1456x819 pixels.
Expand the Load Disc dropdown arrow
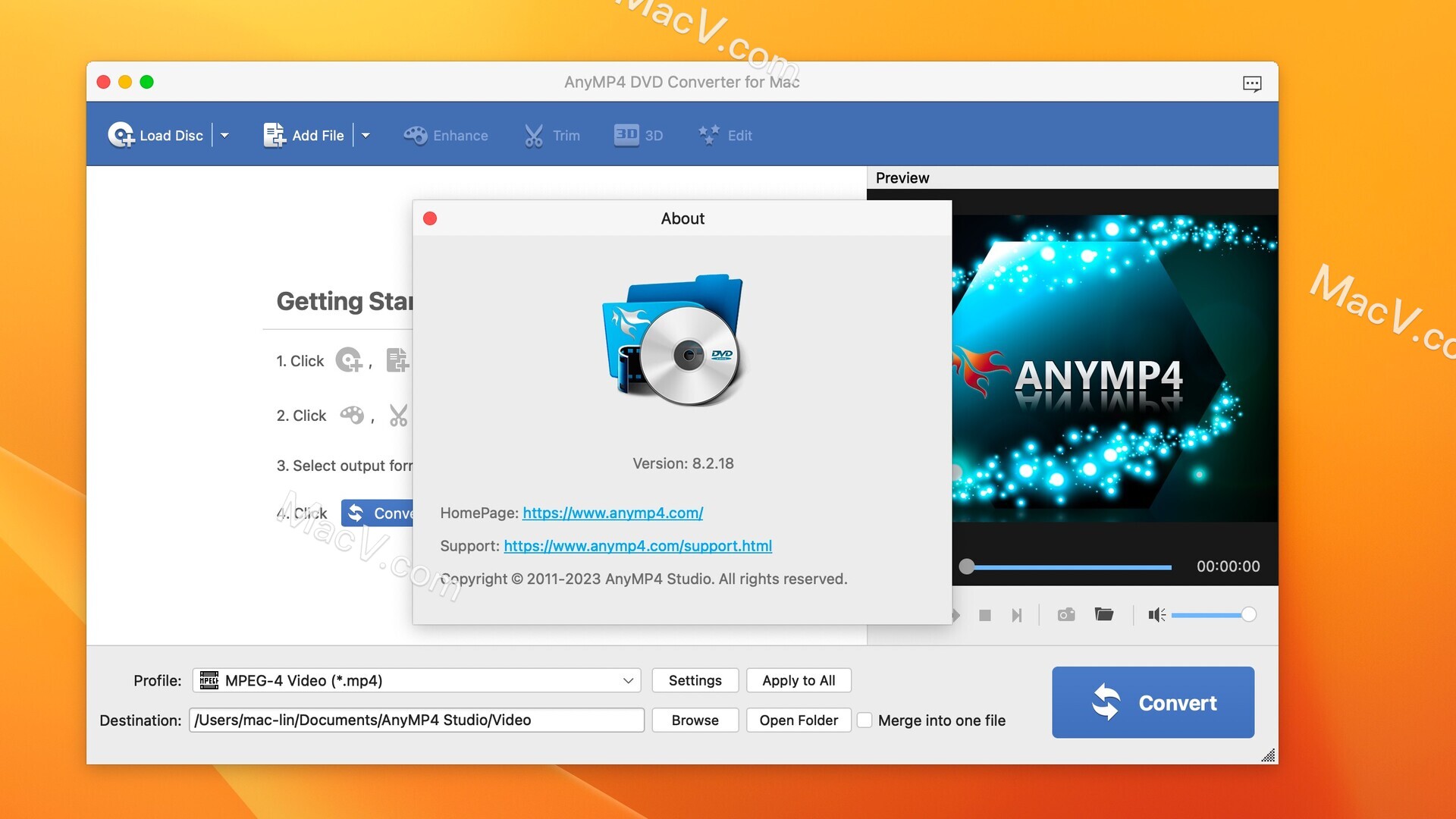pos(224,136)
